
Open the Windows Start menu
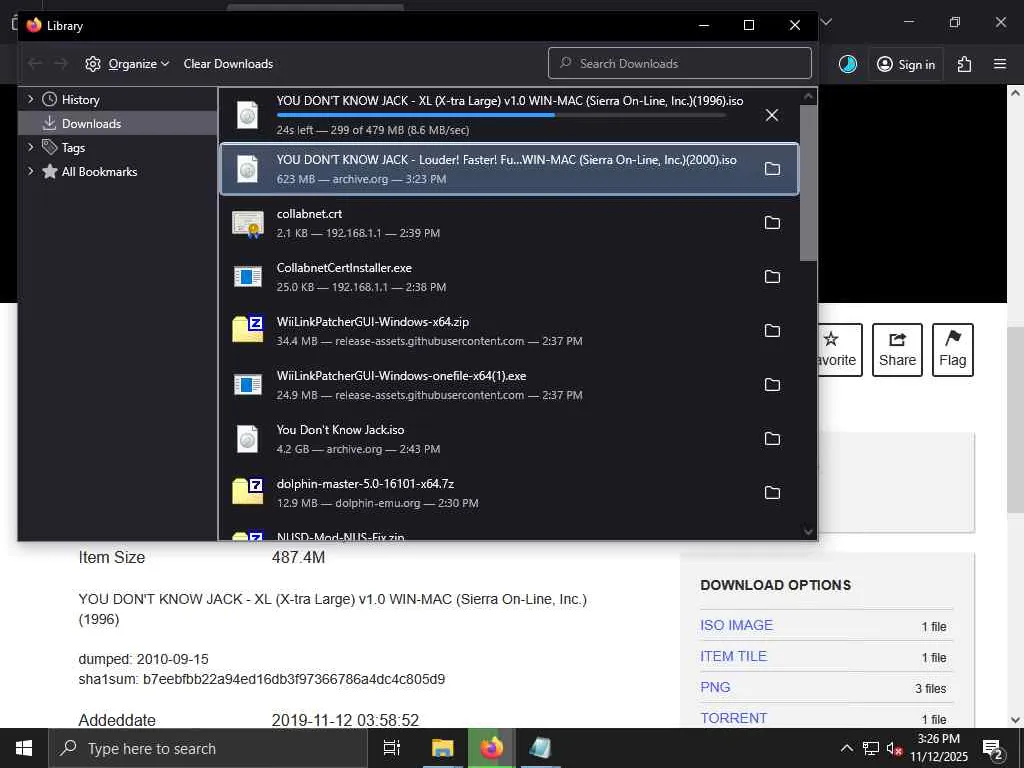point(24,748)
